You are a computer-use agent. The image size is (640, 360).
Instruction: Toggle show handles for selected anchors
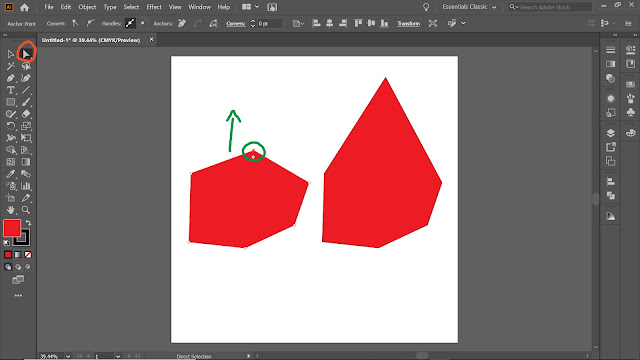[x=130, y=23]
